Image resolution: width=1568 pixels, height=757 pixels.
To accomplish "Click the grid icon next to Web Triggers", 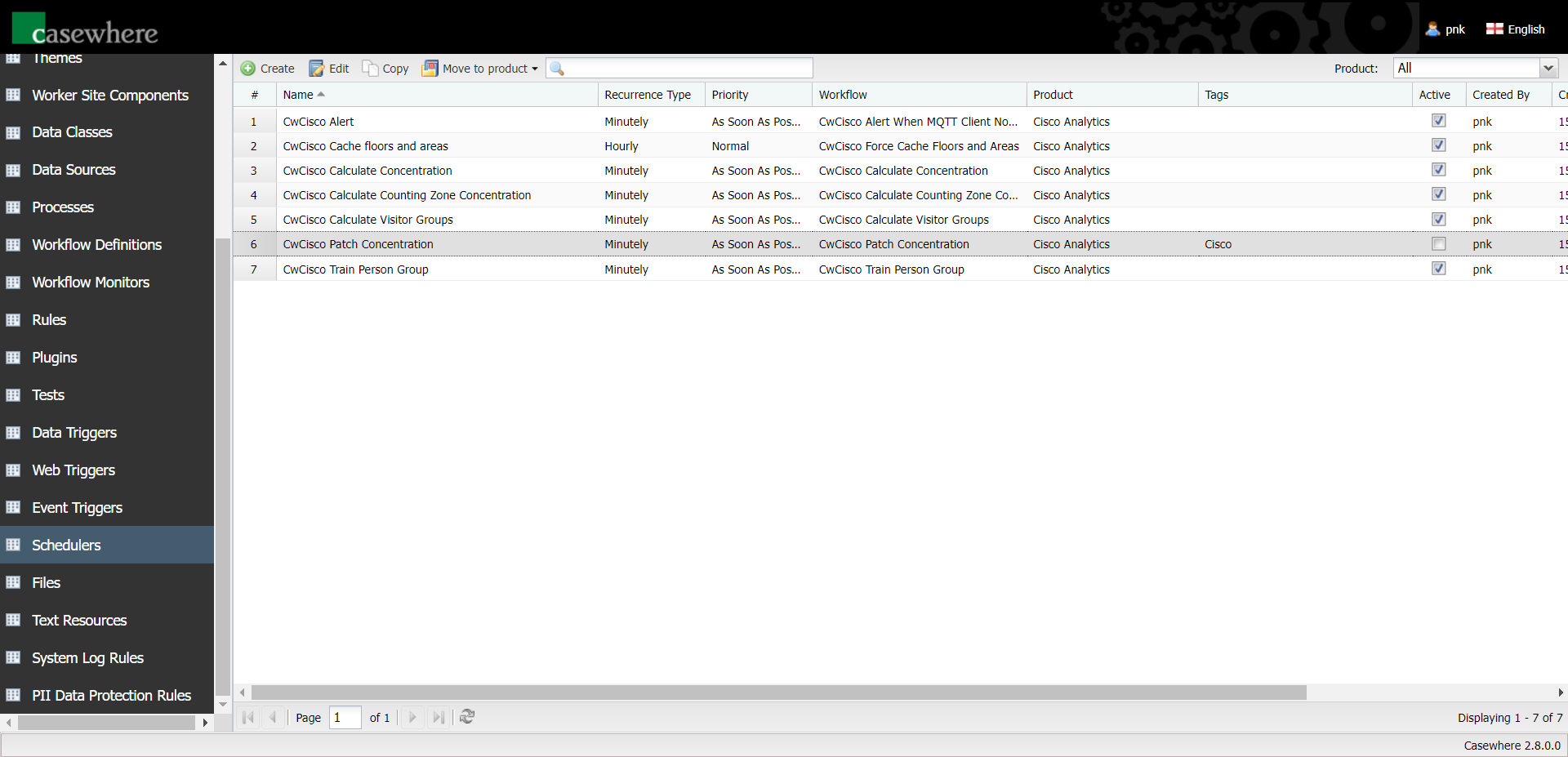I will (x=13, y=470).
